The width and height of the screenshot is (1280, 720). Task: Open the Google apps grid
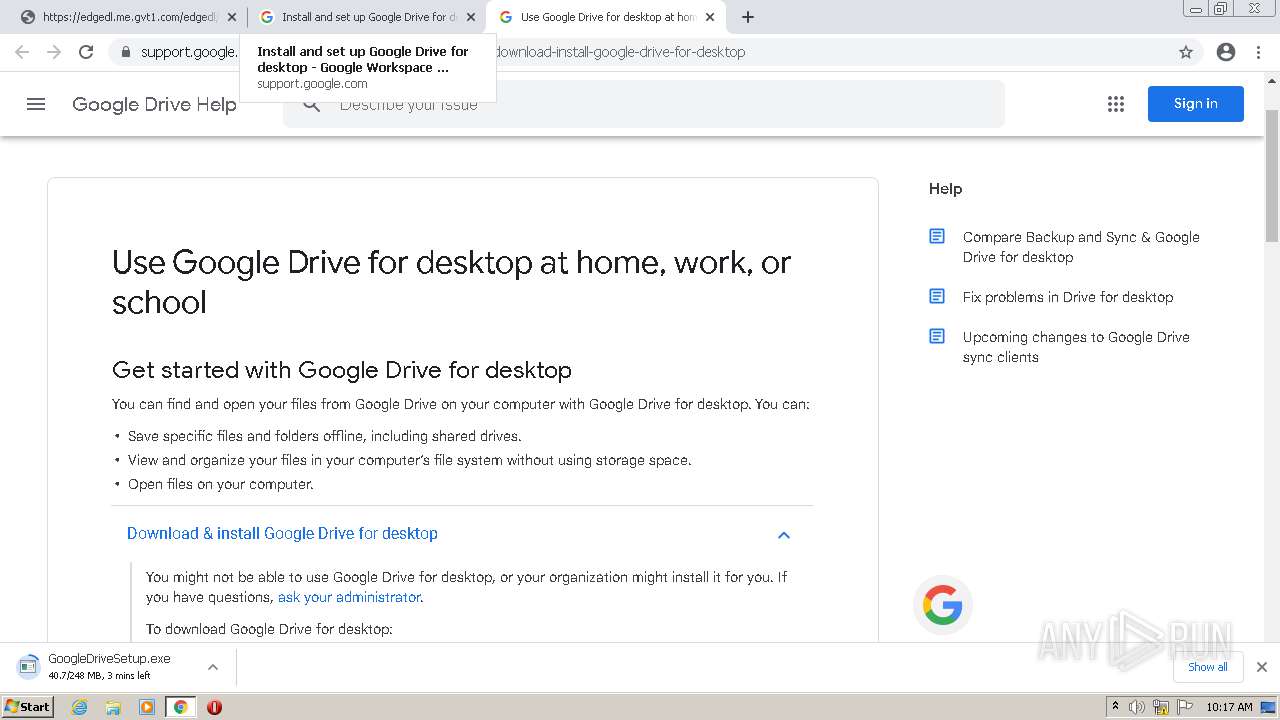pos(1116,104)
